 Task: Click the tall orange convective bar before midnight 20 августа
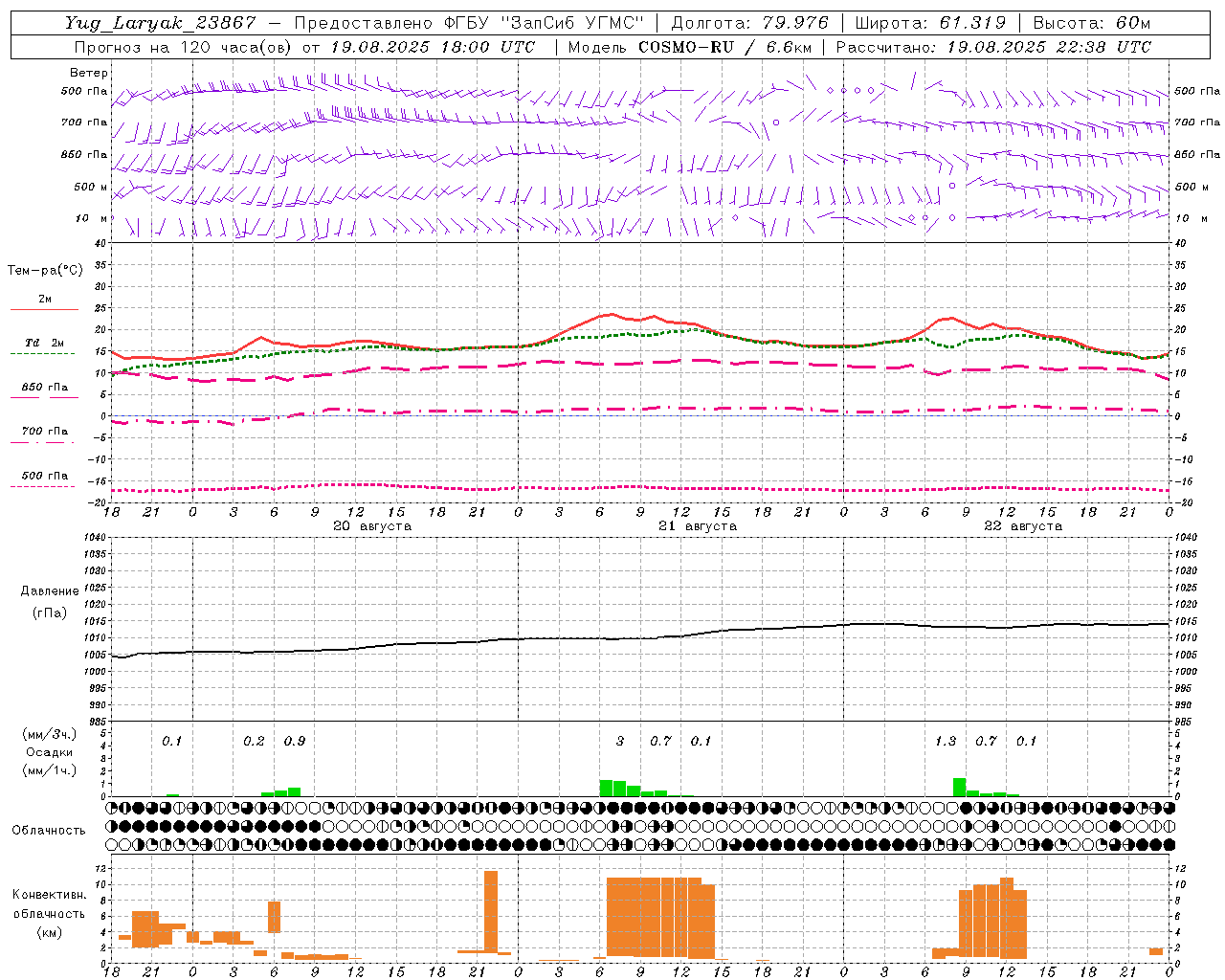click(491, 912)
